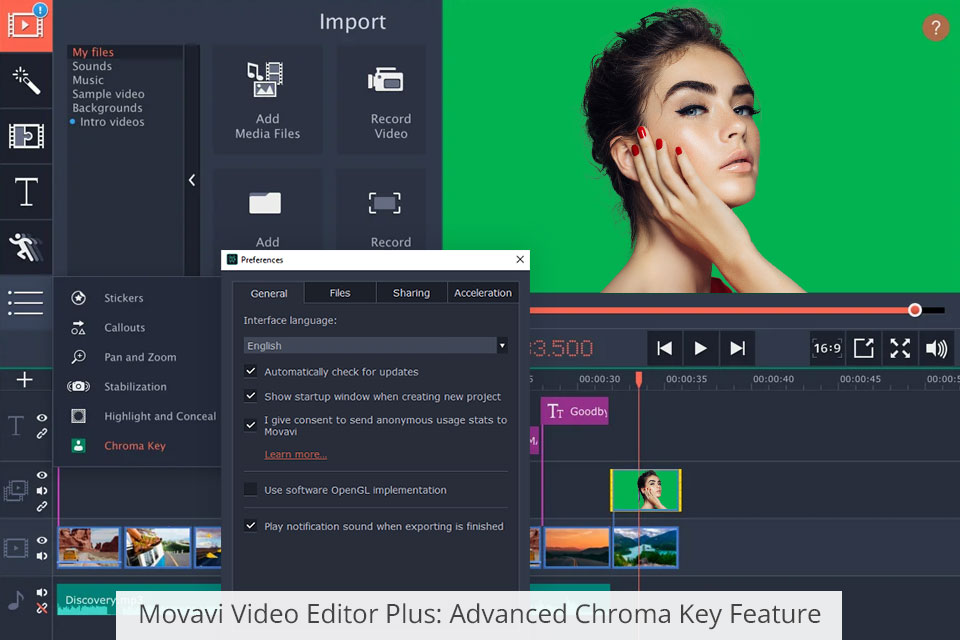Click Record Video camera icon

click(x=385, y=80)
